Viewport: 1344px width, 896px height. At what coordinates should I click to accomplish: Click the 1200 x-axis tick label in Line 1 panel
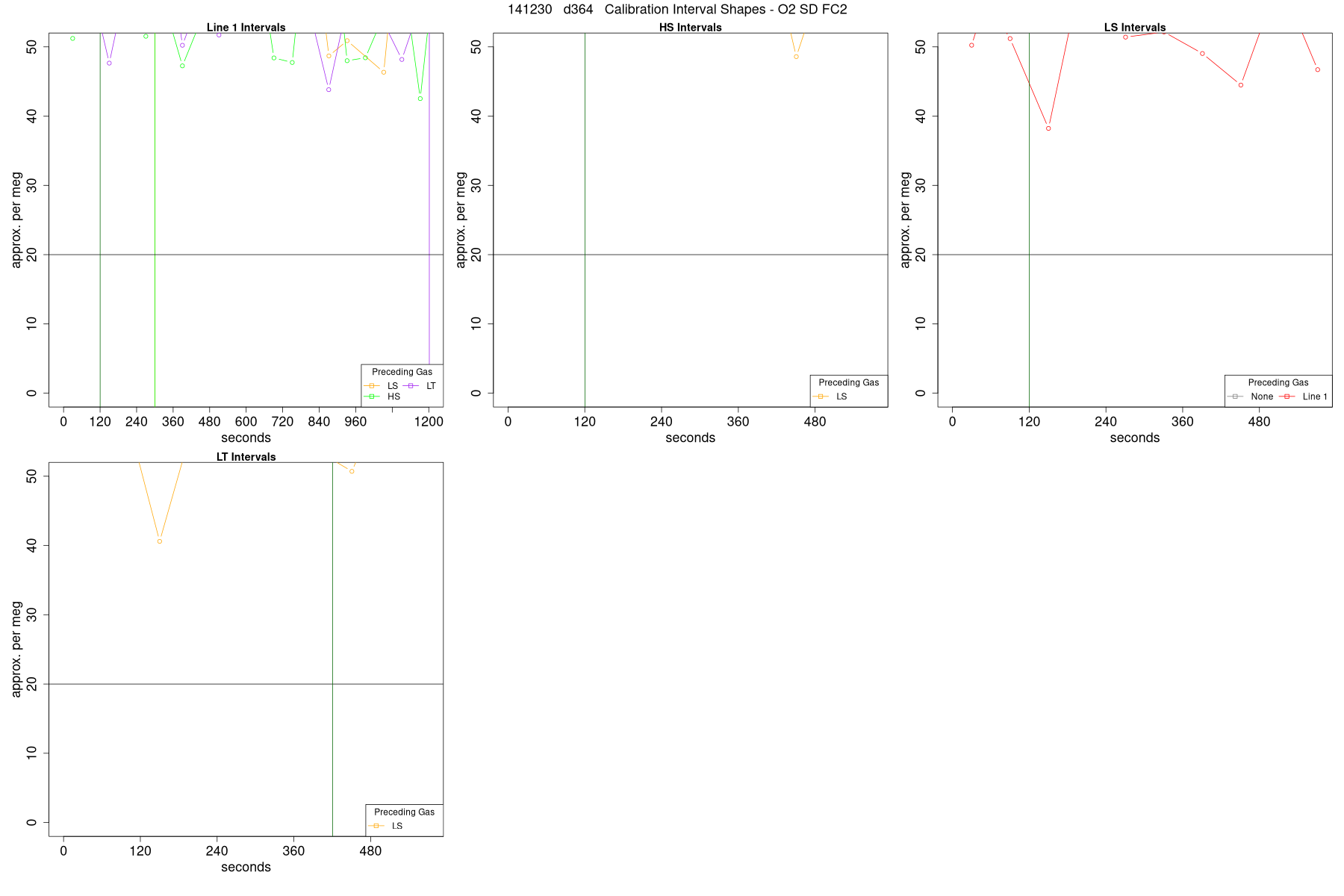coord(429,422)
